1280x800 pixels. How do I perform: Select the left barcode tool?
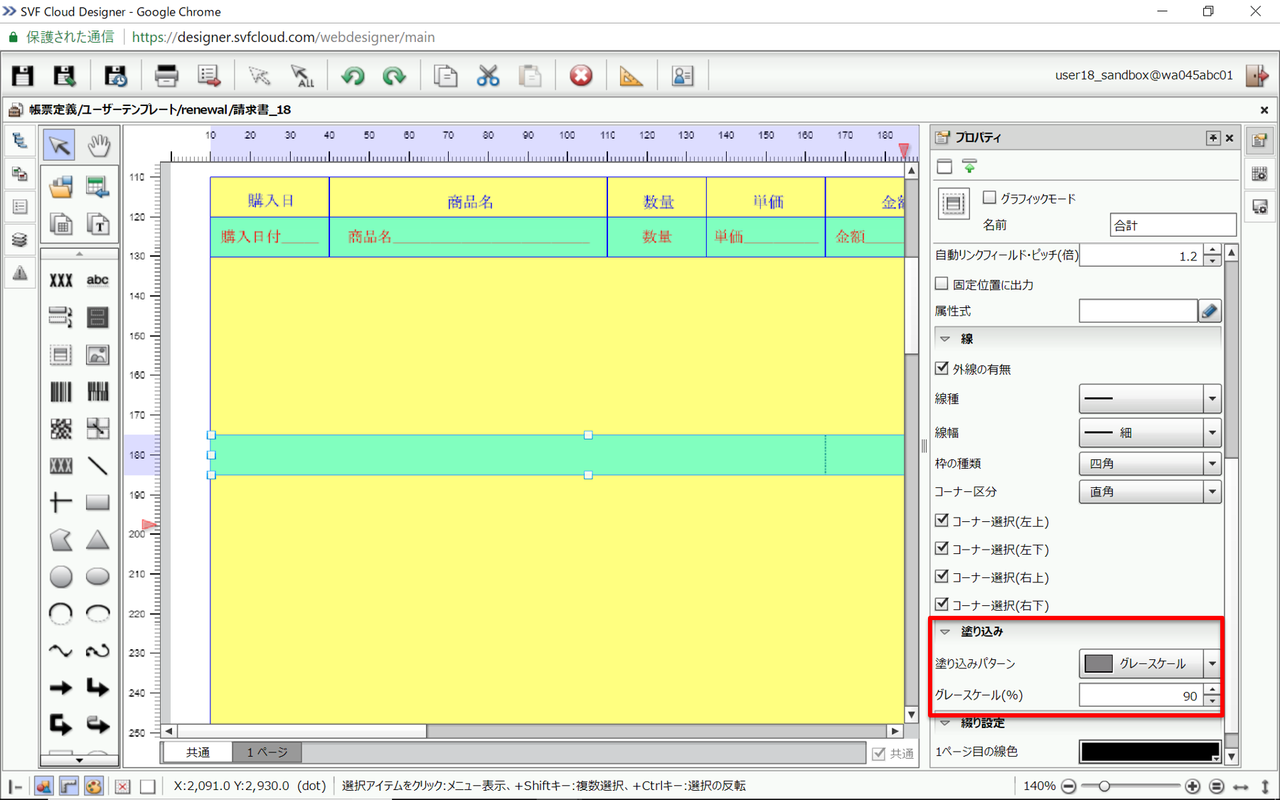pyautogui.click(x=61, y=391)
